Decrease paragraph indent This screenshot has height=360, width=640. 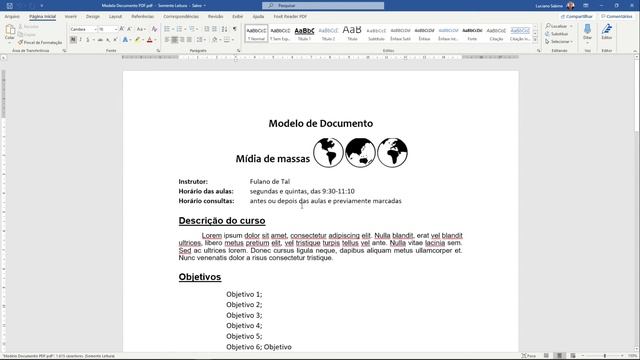tap(207, 29)
